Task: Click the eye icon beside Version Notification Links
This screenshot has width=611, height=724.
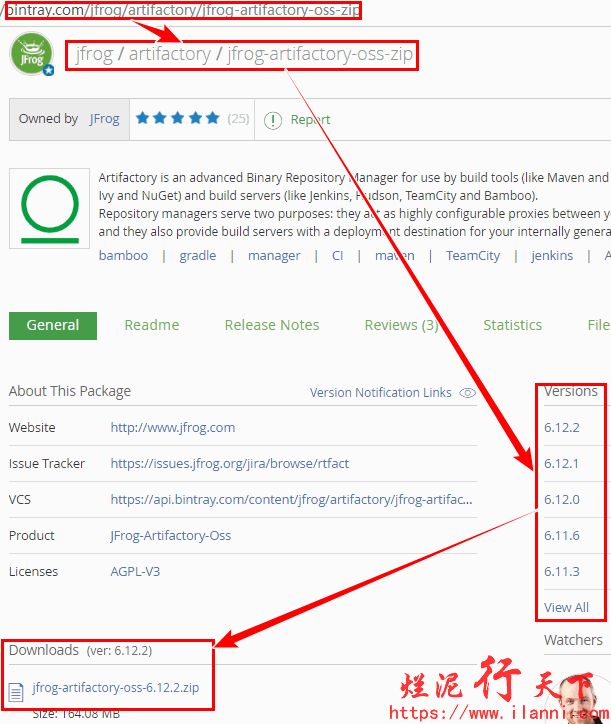Action: pos(467,393)
